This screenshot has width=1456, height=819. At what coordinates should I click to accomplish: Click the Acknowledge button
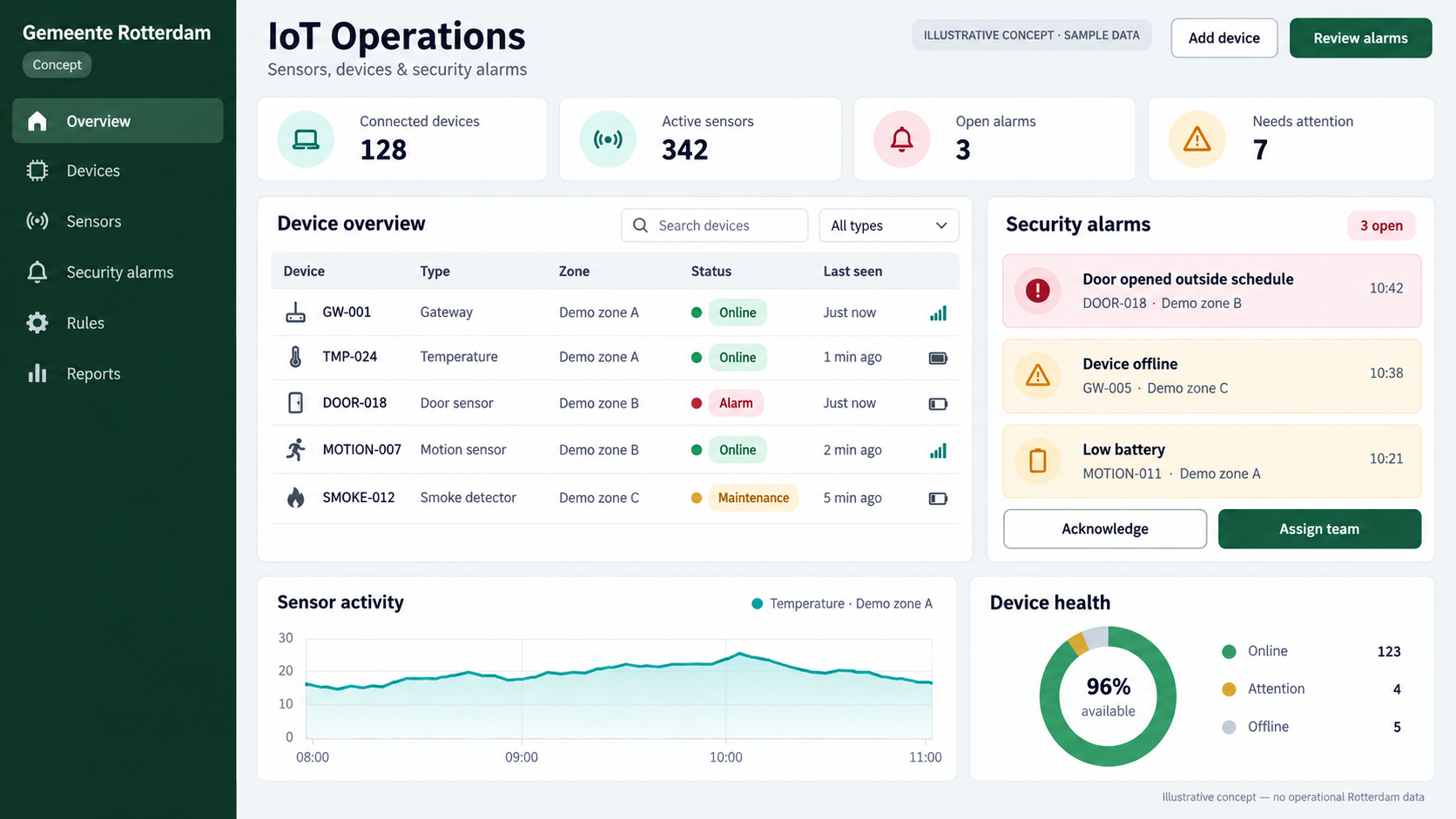(1105, 529)
